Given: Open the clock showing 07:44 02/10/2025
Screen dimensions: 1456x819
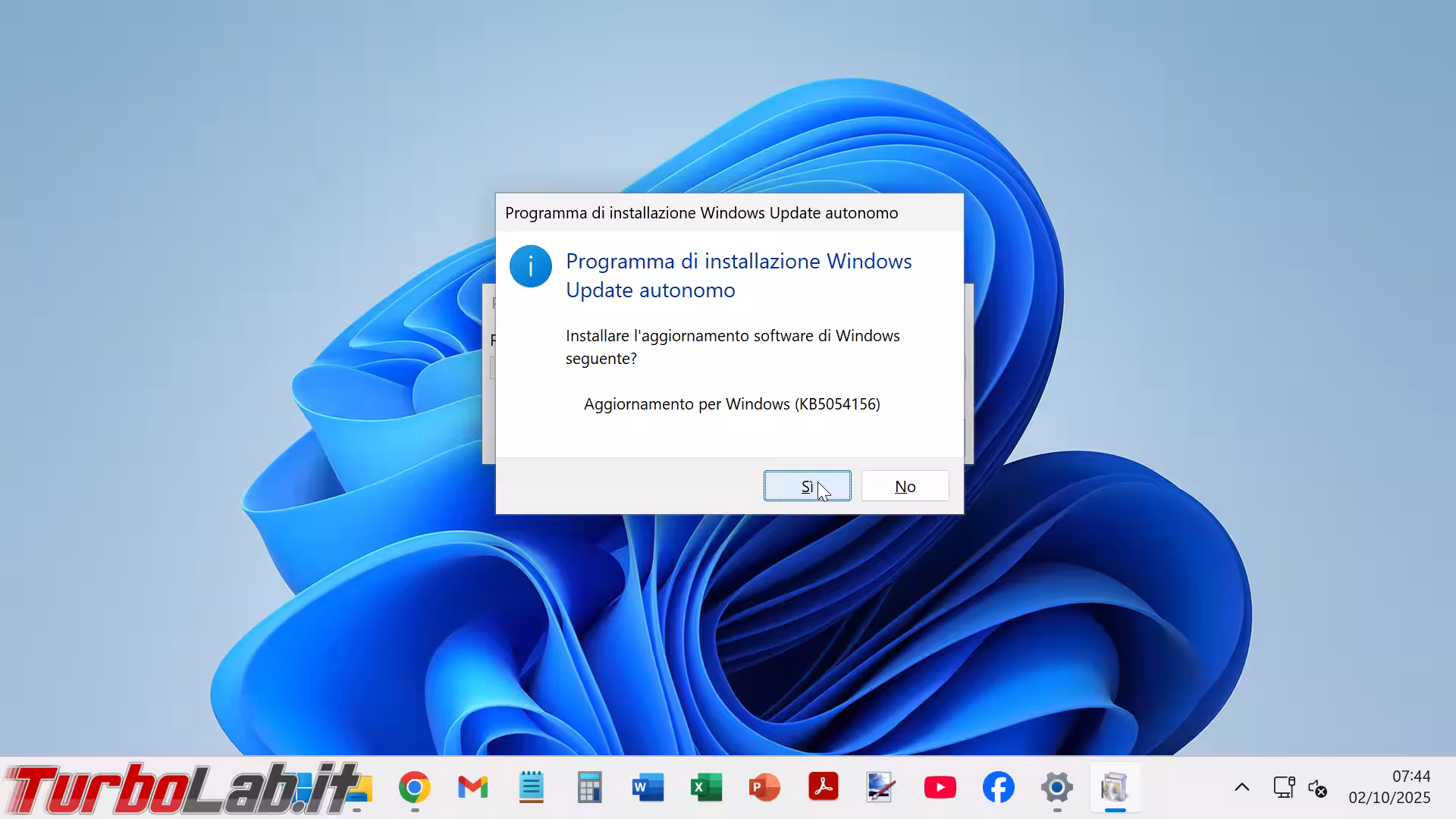Looking at the screenshot, I should click(x=1389, y=787).
